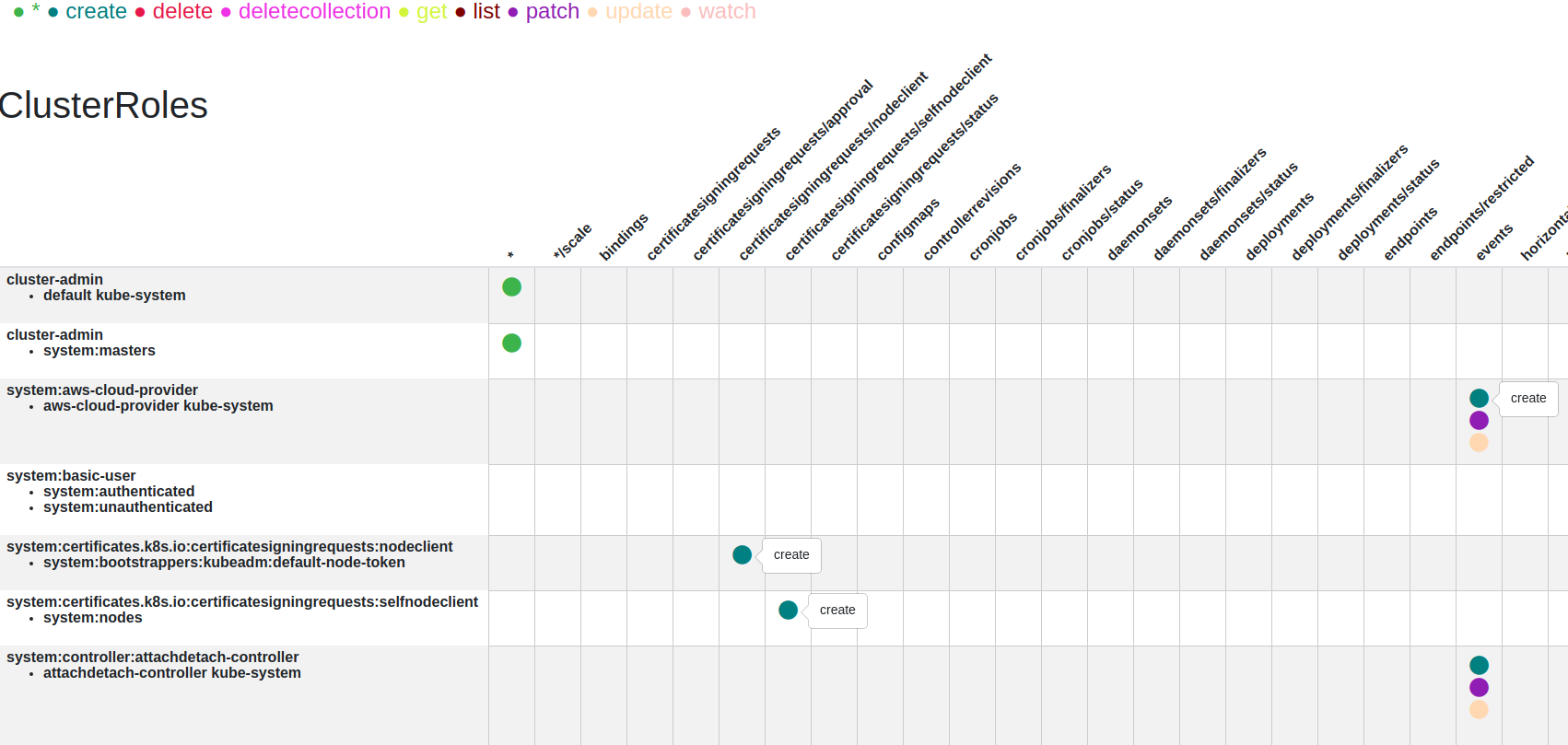
Task: Select the system:controller:attachdetach-controller role name
Action: [x=153, y=658]
